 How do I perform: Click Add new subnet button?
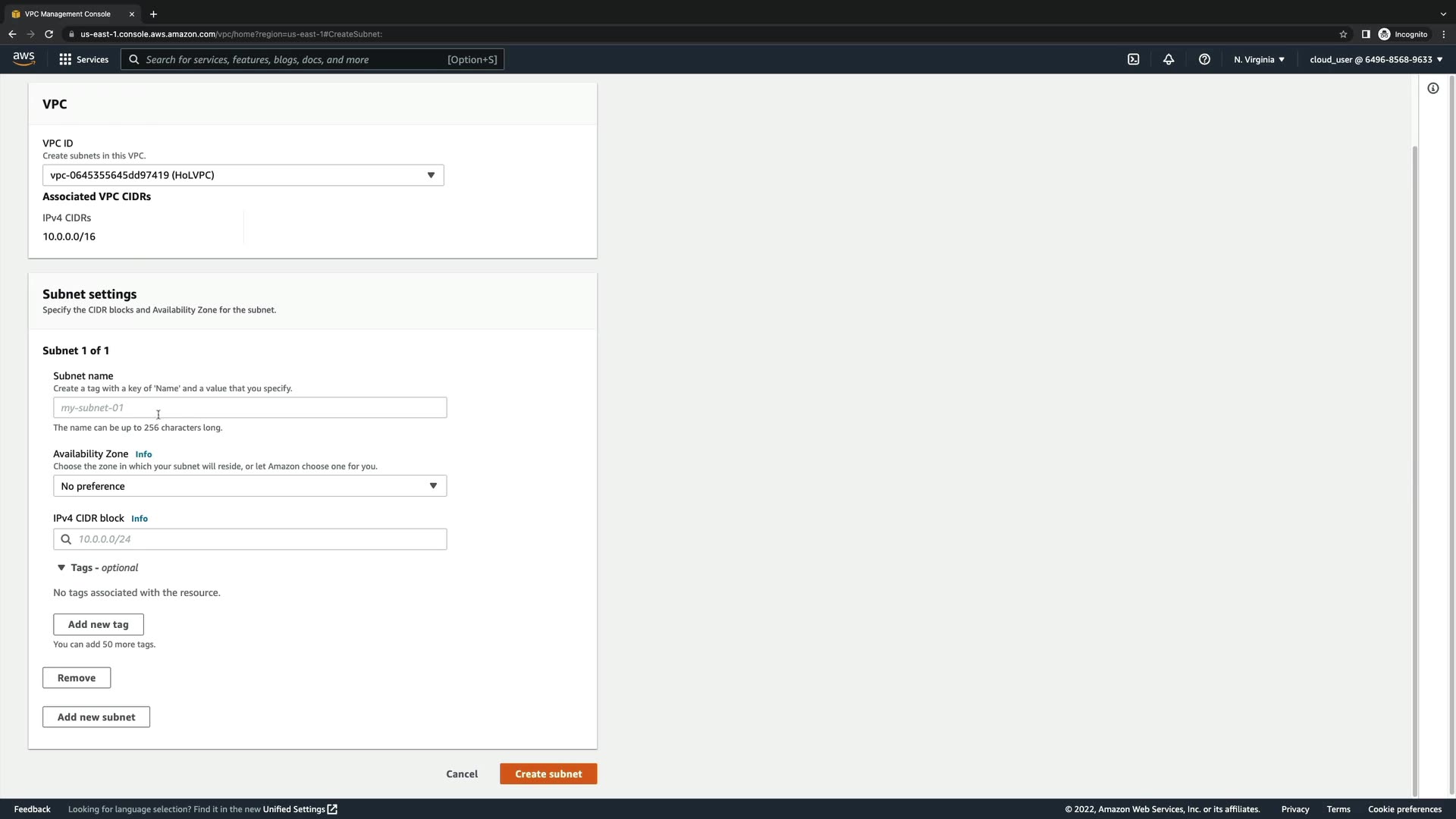[96, 717]
